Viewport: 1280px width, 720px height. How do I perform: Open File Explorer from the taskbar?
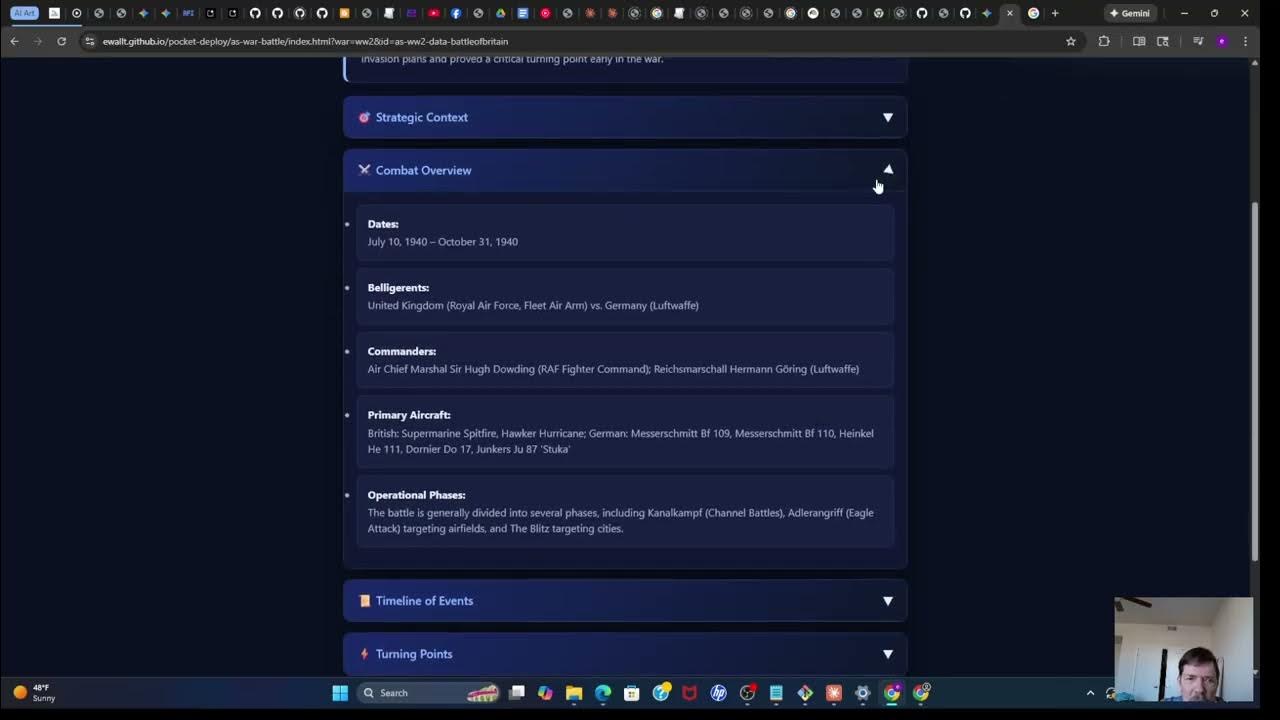point(573,692)
